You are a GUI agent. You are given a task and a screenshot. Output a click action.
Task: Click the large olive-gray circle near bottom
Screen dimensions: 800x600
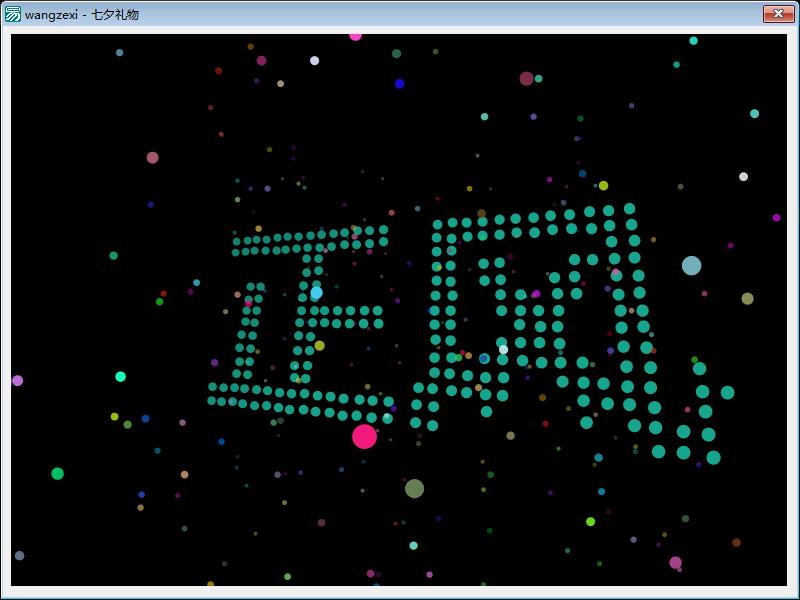coord(414,489)
